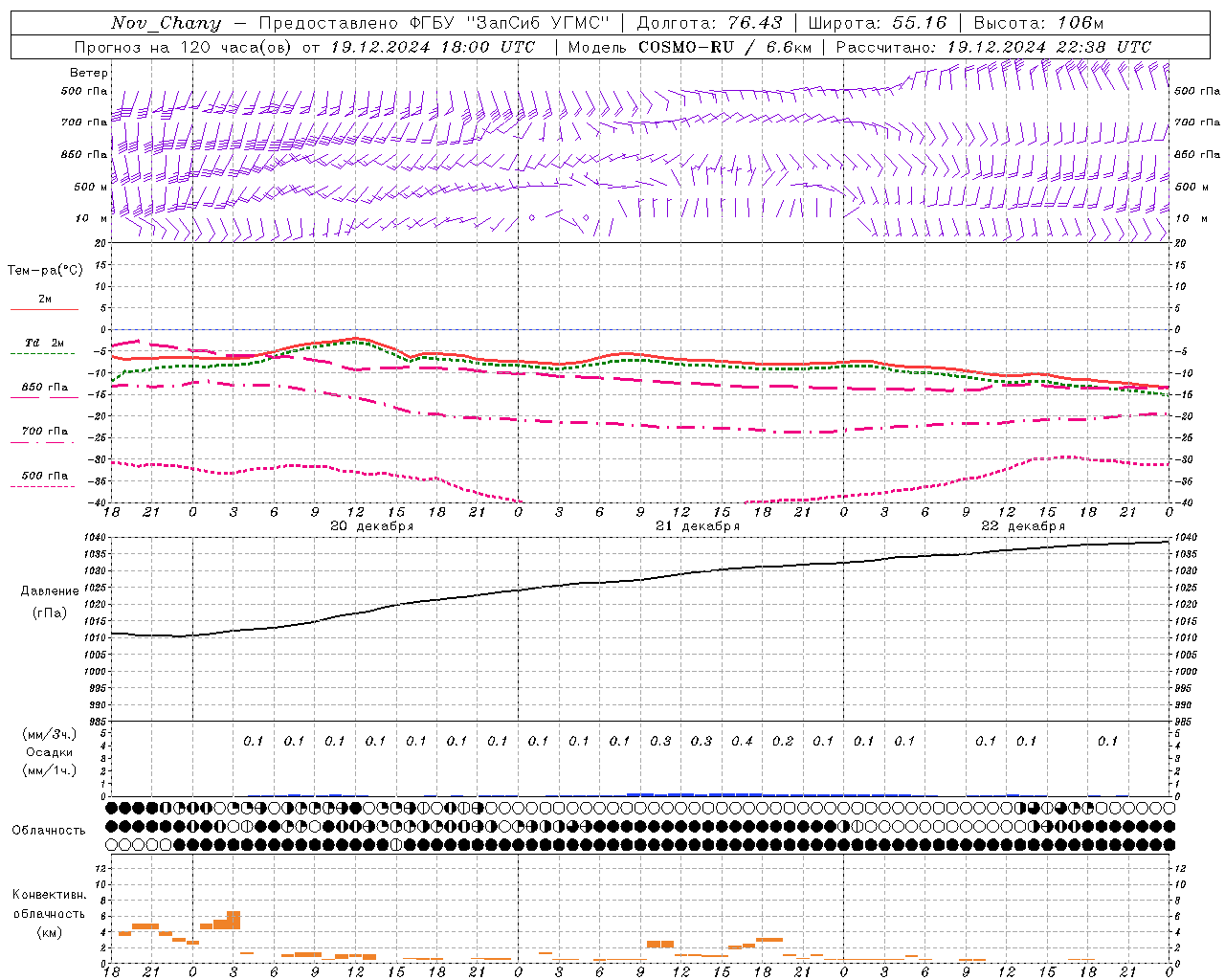Click the 'Высота: 106м' elevation text

[x=1038, y=23]
